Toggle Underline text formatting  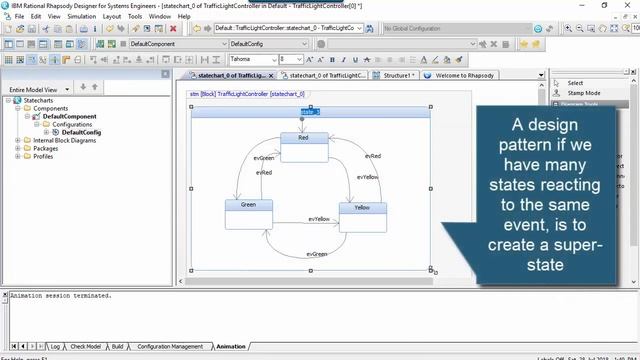point(355,60)
